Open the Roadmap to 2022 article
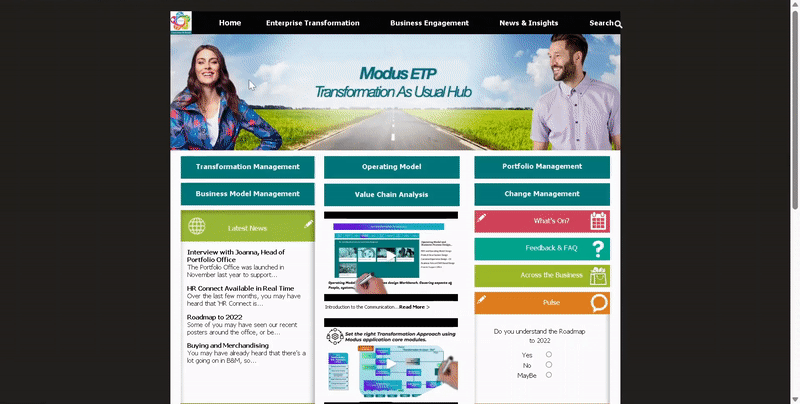 pyautogui.click(x=214, y=317)
